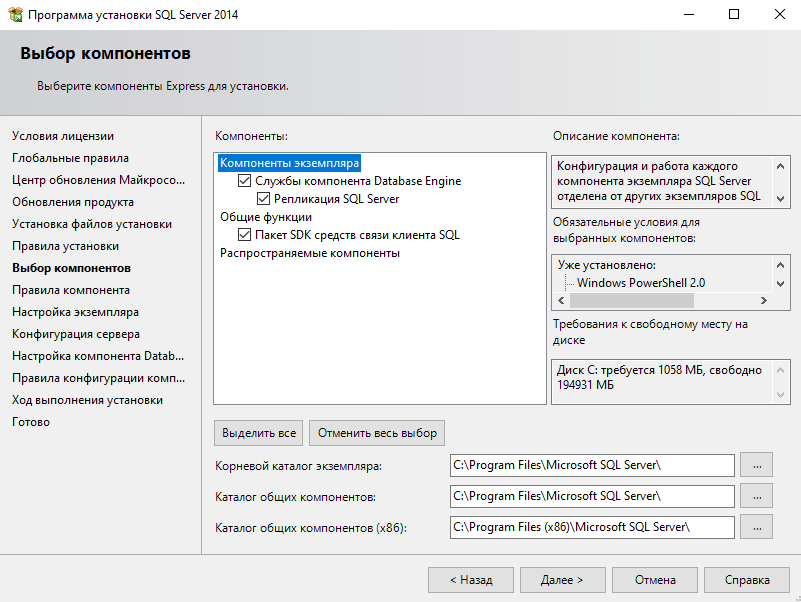Viewport: 801px width, 602px height.
Task: Select Правила конфигурации комп... step
Action: (99, 378)
